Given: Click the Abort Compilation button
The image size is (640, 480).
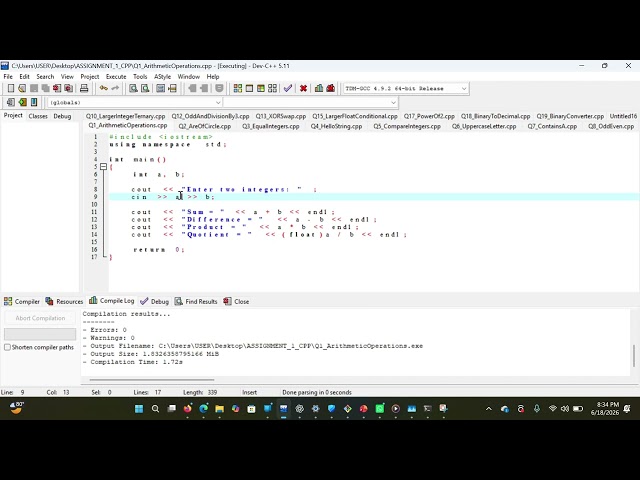Looking at the screenshot, I should pos(40,318).
